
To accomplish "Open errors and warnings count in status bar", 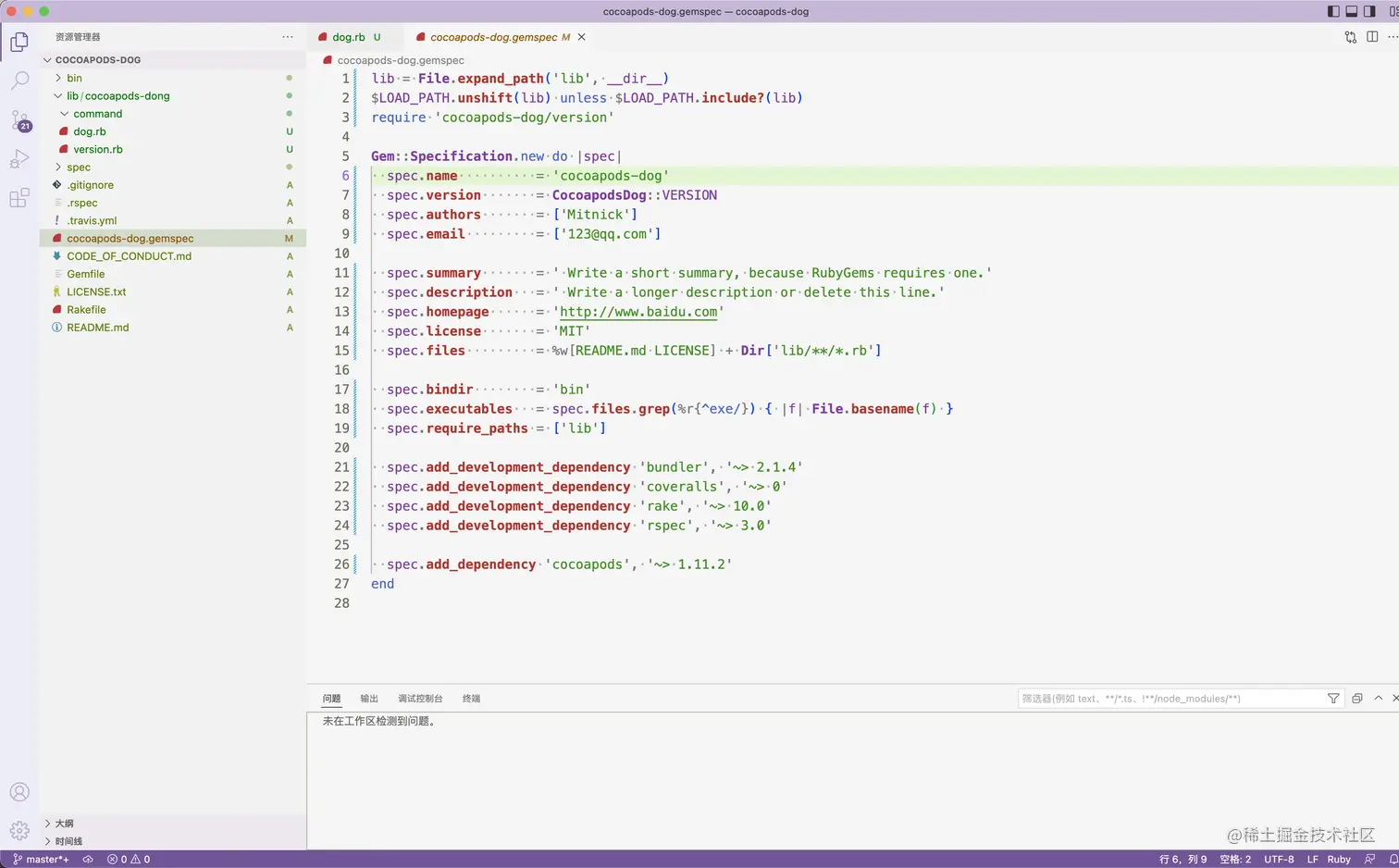I will 129,860.
